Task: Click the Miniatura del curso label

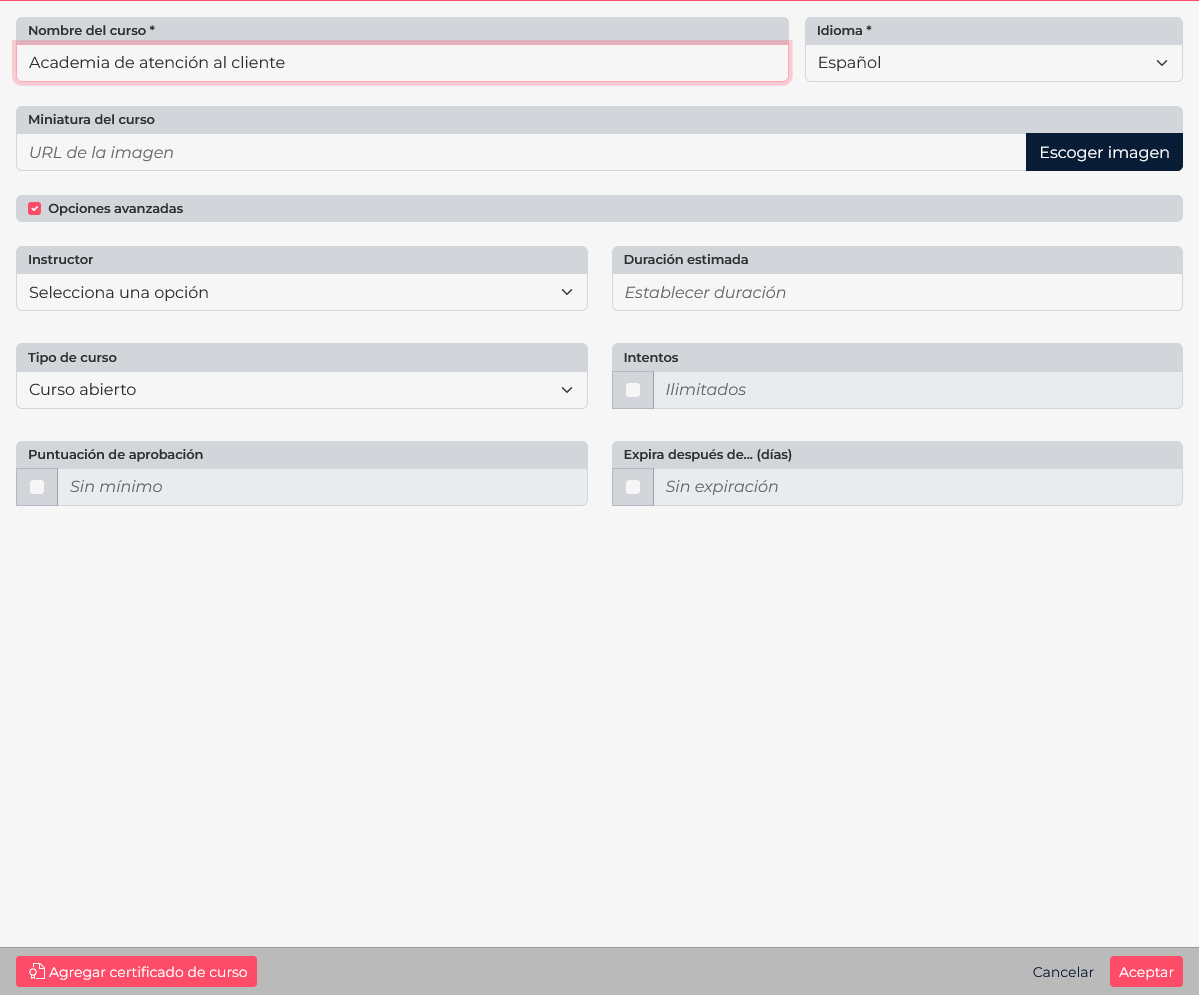Action: (x=91, y=119)
